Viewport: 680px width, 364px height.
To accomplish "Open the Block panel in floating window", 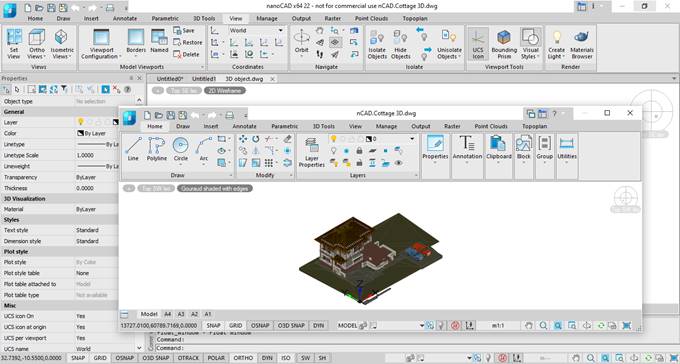I will [x=524, y=149].
